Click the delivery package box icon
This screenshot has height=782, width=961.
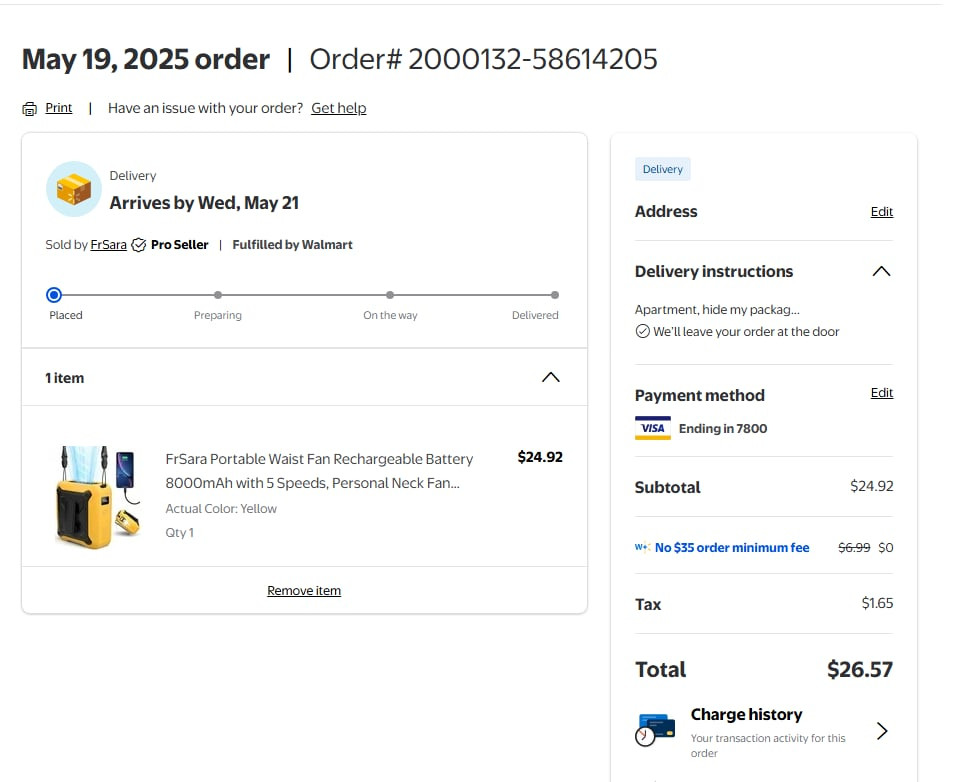[74, 189]
